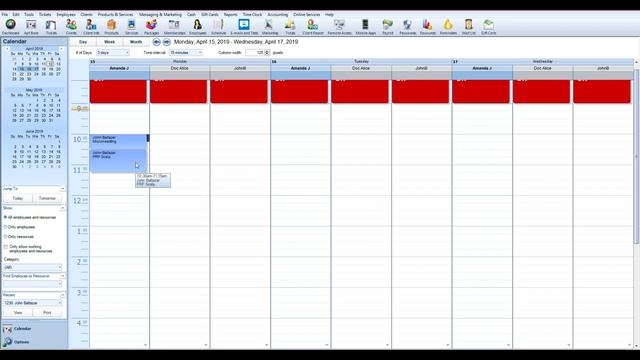Click Amanda J column header for Monday

tap(119, 68)
